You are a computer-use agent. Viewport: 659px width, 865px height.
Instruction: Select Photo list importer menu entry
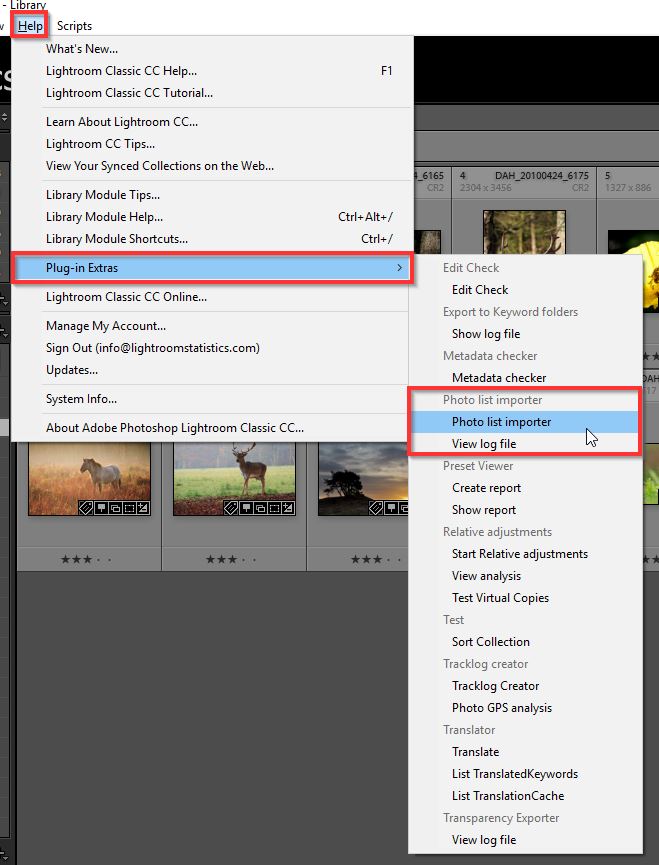tap(501, 422)
